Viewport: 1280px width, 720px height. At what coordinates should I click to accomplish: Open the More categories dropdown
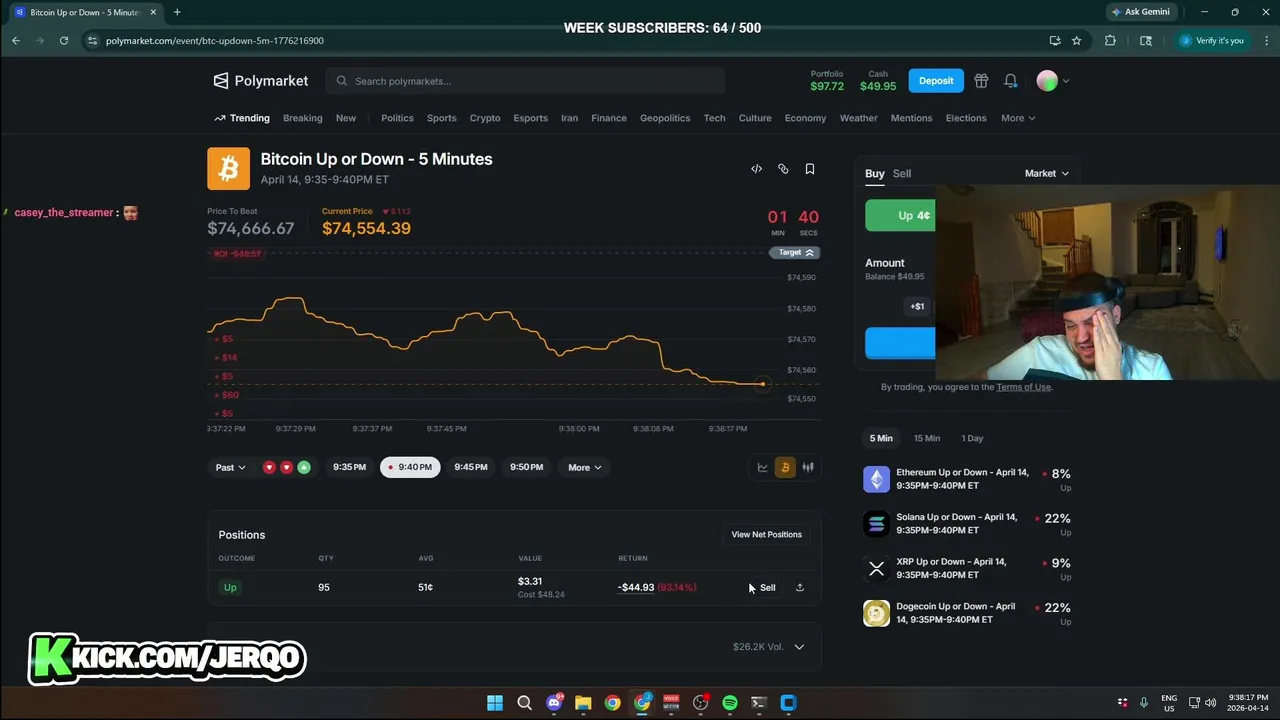coord(1018,118)
